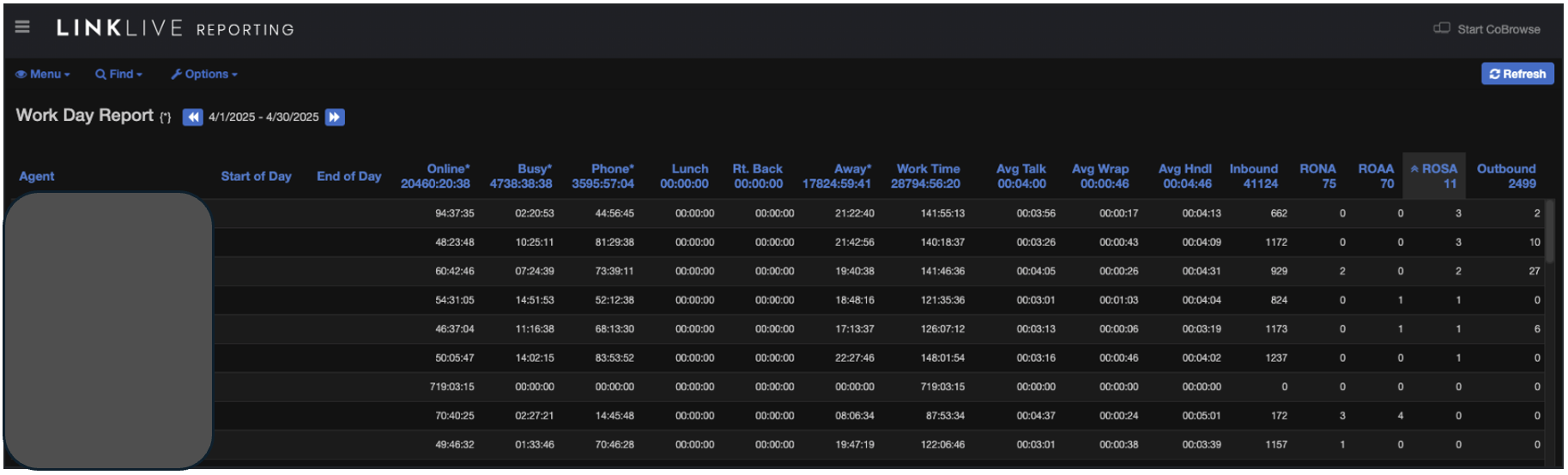1568x475 pixels.
Task: Open the hamburger navigation menu
Action: (x=22, y=27)
